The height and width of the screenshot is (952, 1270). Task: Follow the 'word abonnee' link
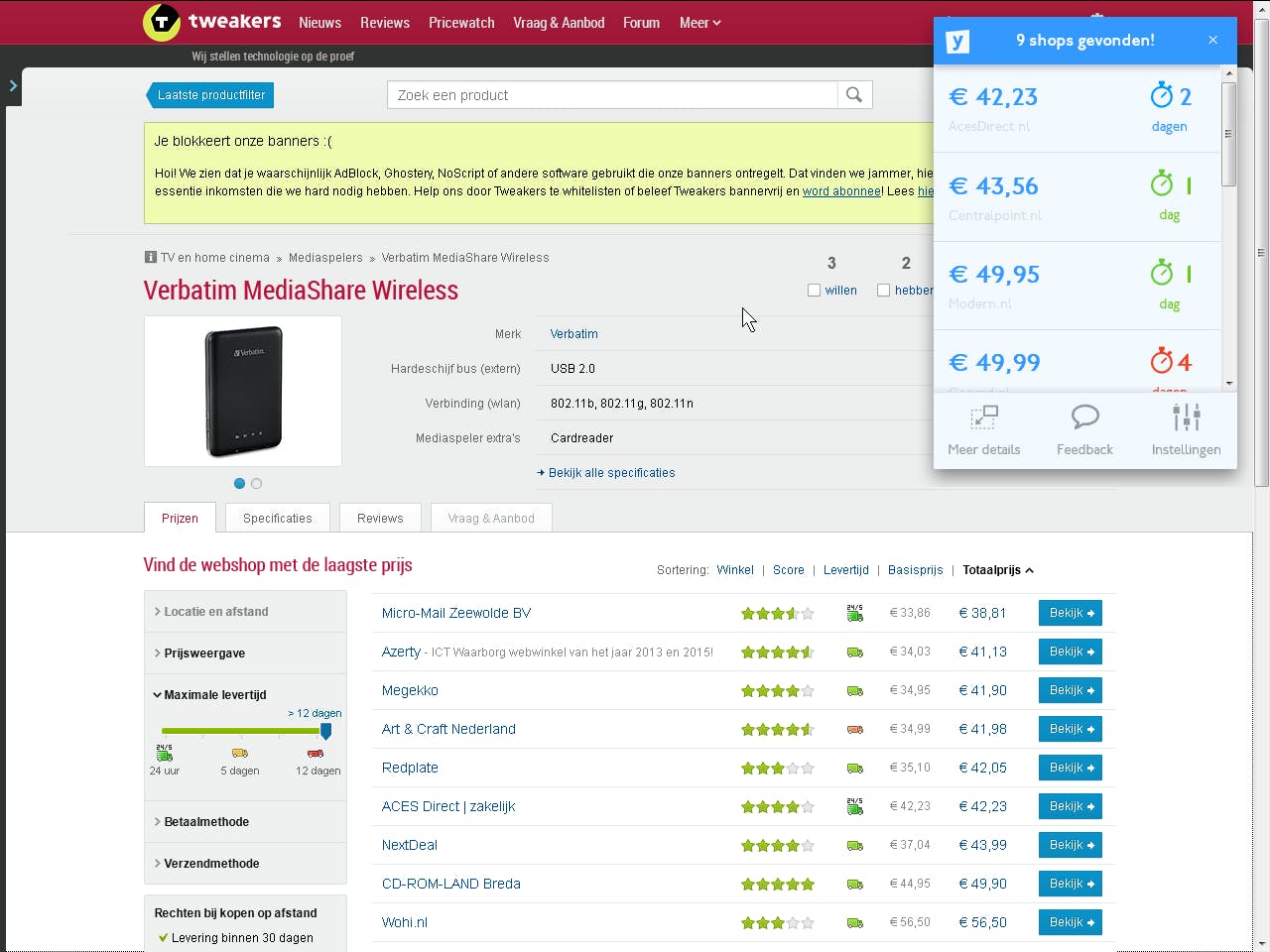coord(841,191)
